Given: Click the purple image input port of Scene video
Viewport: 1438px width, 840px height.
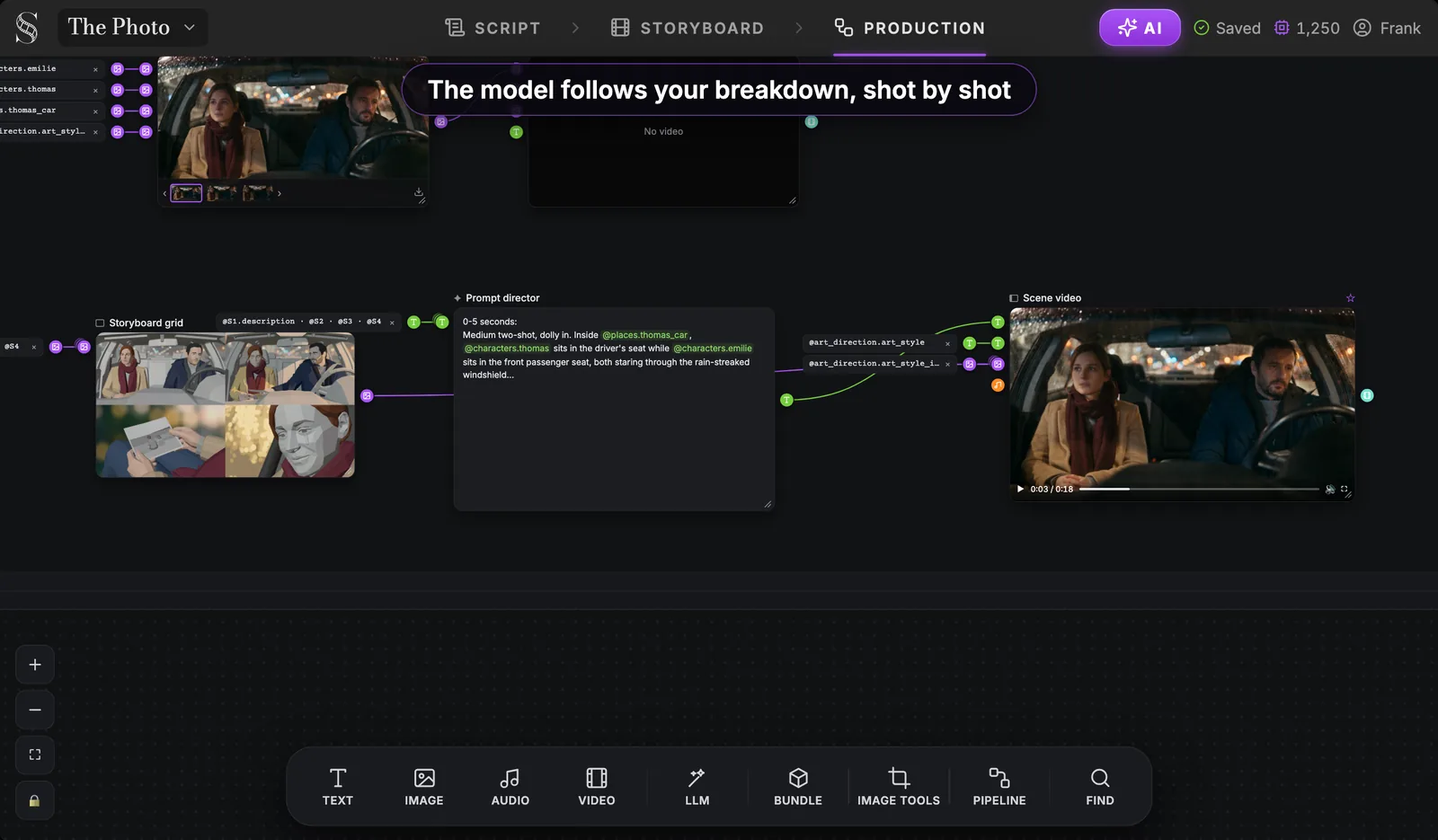Looking at the screenshot, I should 998,364.
